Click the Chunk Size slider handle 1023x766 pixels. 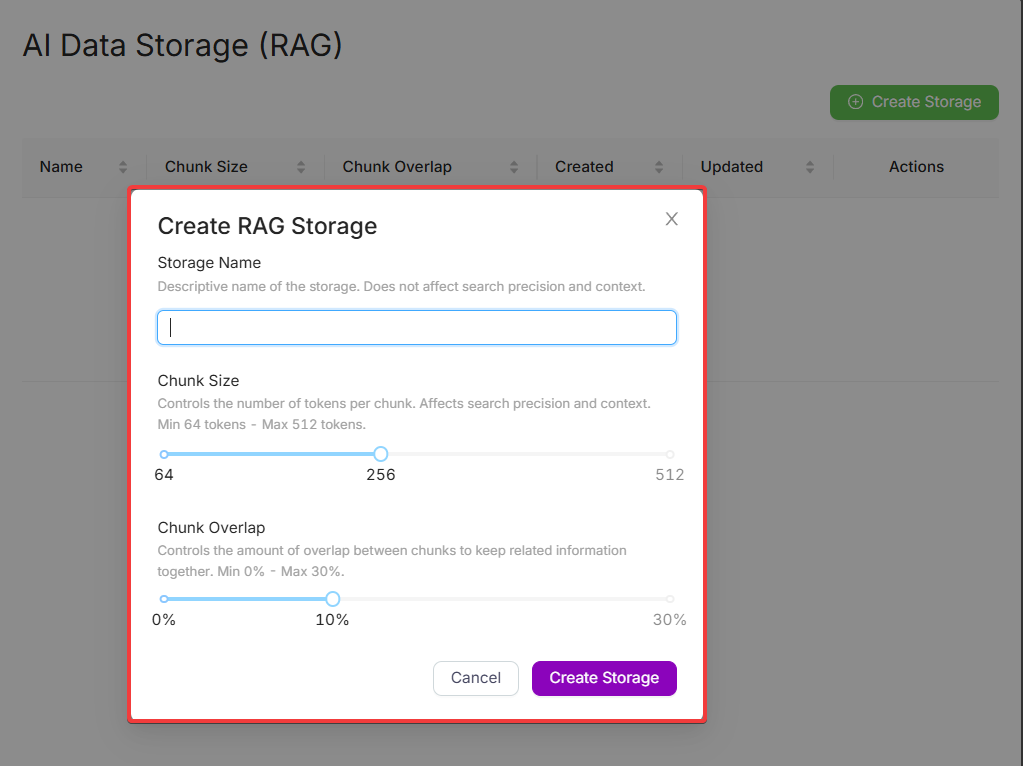coord(380,454)
